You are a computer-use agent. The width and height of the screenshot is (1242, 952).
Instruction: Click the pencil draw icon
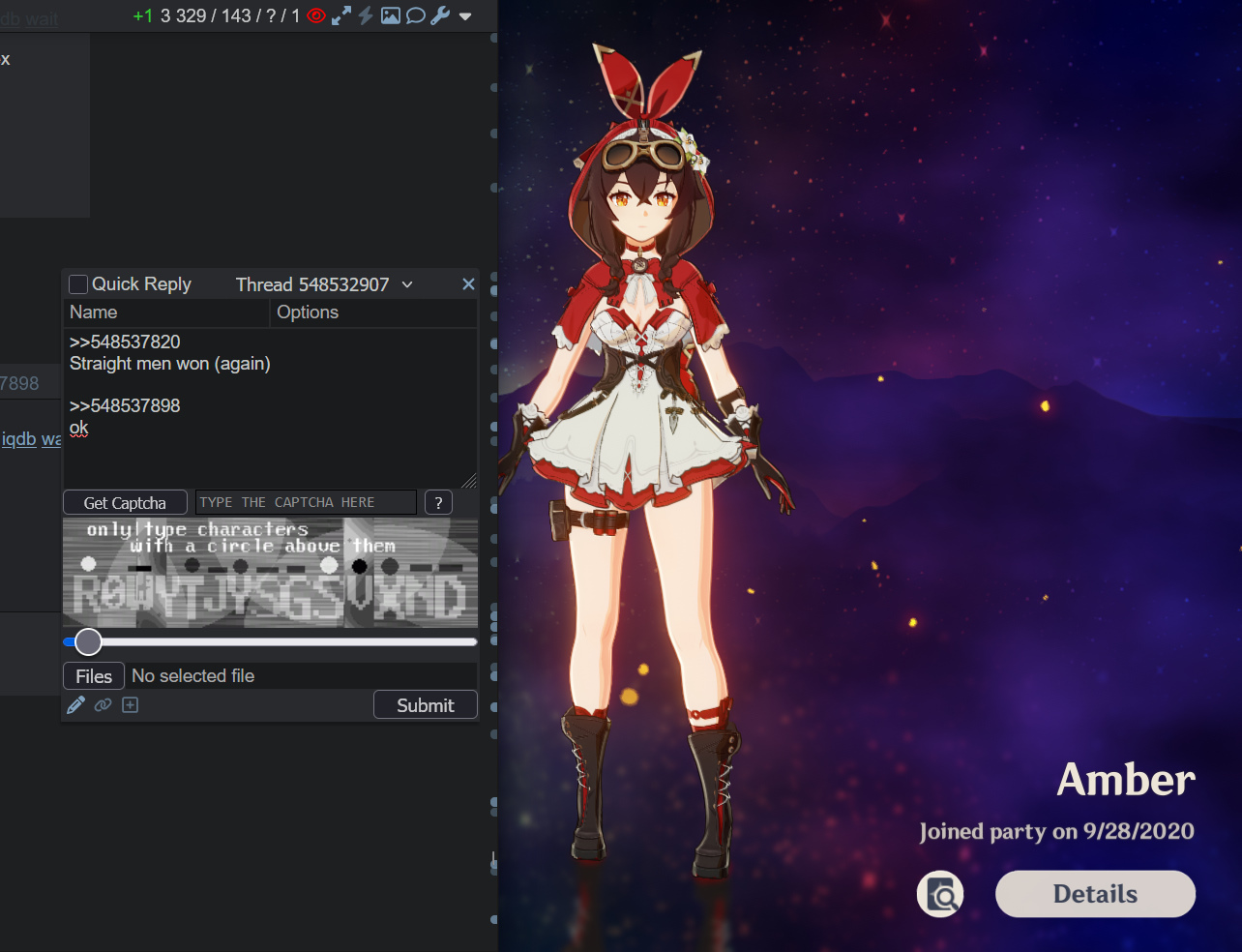tap(75, 705)
